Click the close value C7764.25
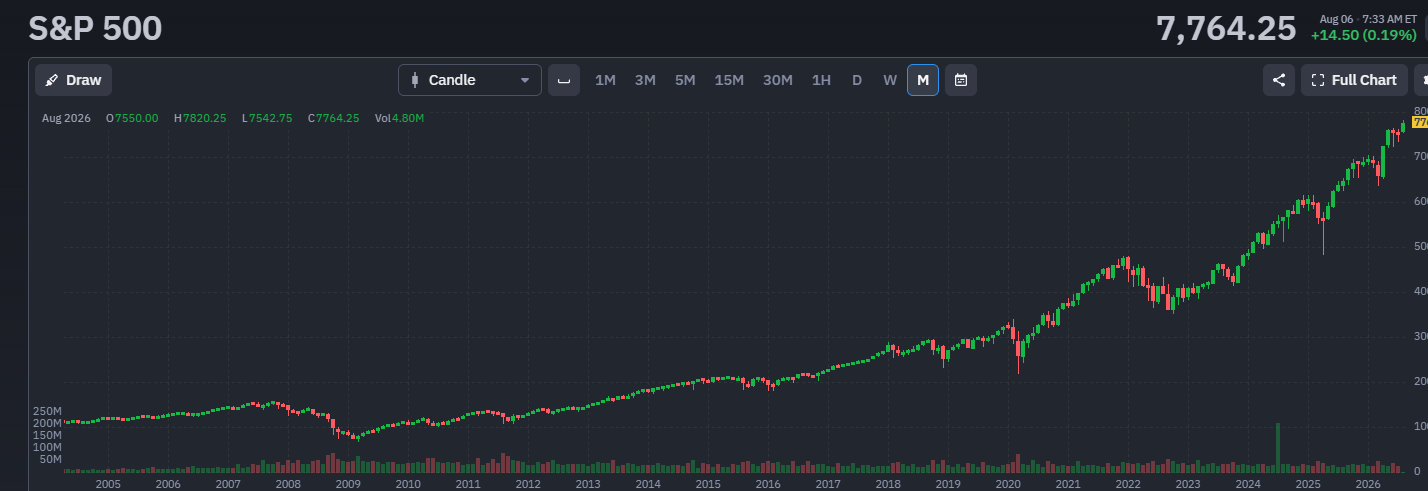Viewport: 1428px width, 491px height. click(x=333, y=118)
